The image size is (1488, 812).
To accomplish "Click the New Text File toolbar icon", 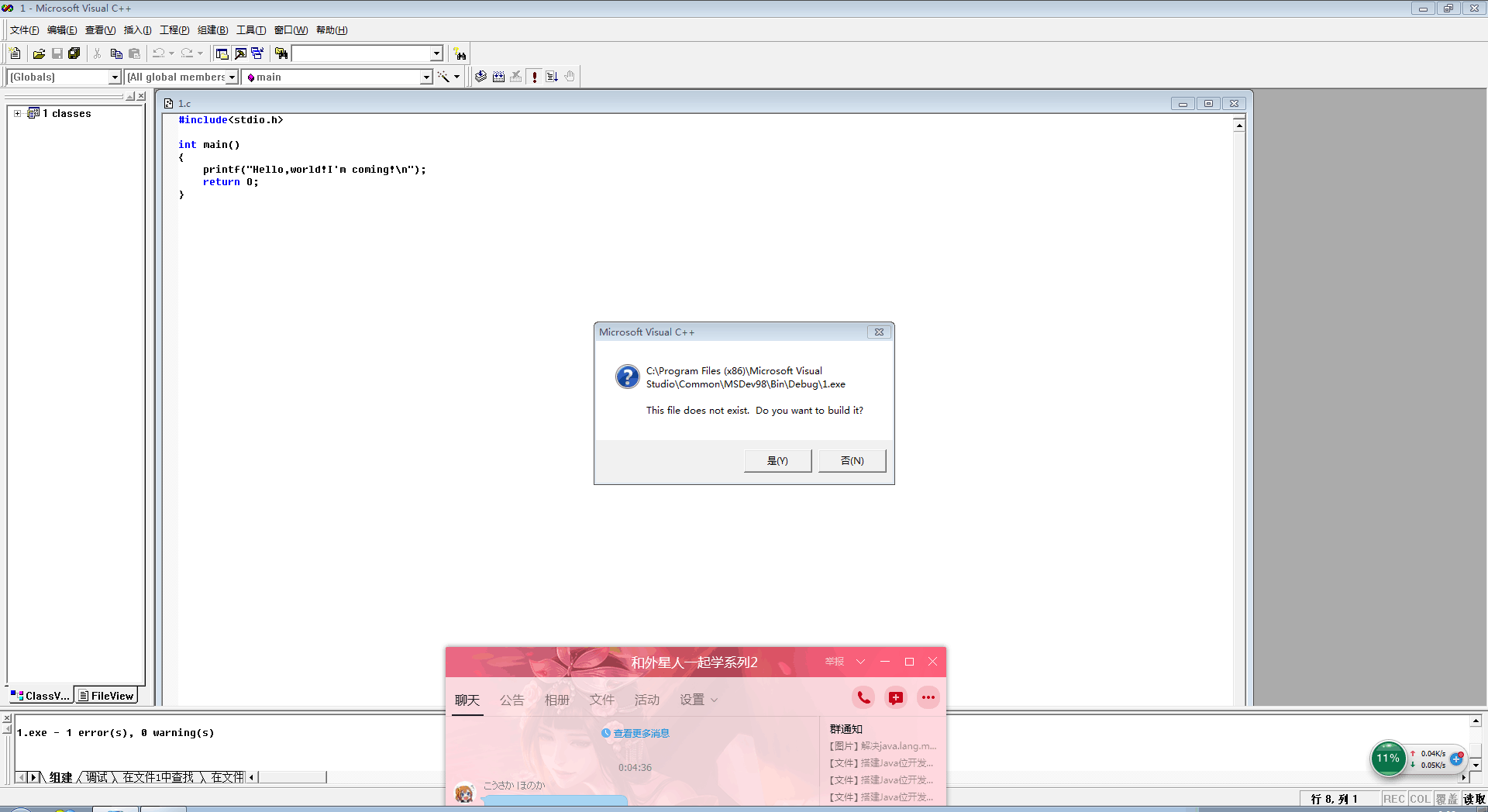I will pos(15,53).
